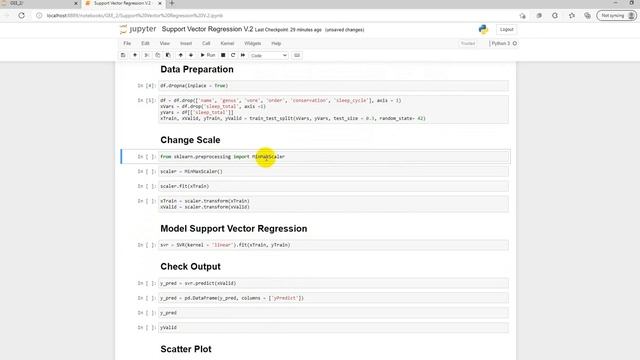The height and width of the screenshot is (360, 640).
Task: Open the cell type Code dropdown
Action: (x=269, y=56)
